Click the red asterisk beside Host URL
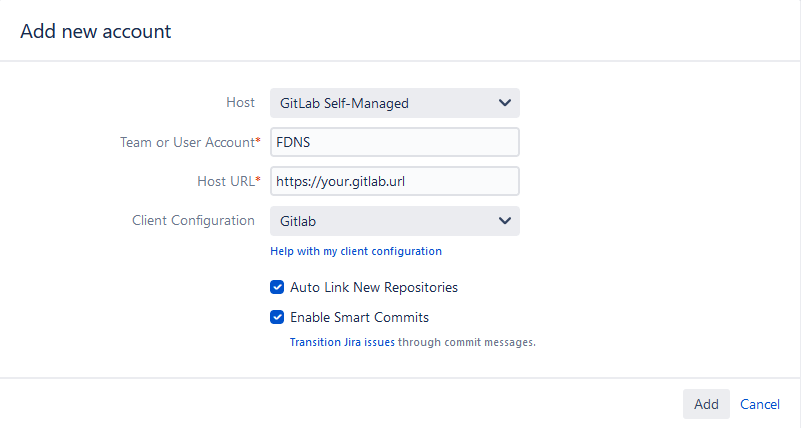 click(x=258, y=180)
